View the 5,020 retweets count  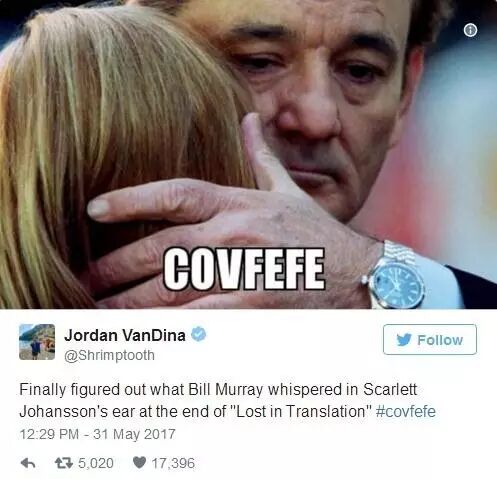[96, 463]
